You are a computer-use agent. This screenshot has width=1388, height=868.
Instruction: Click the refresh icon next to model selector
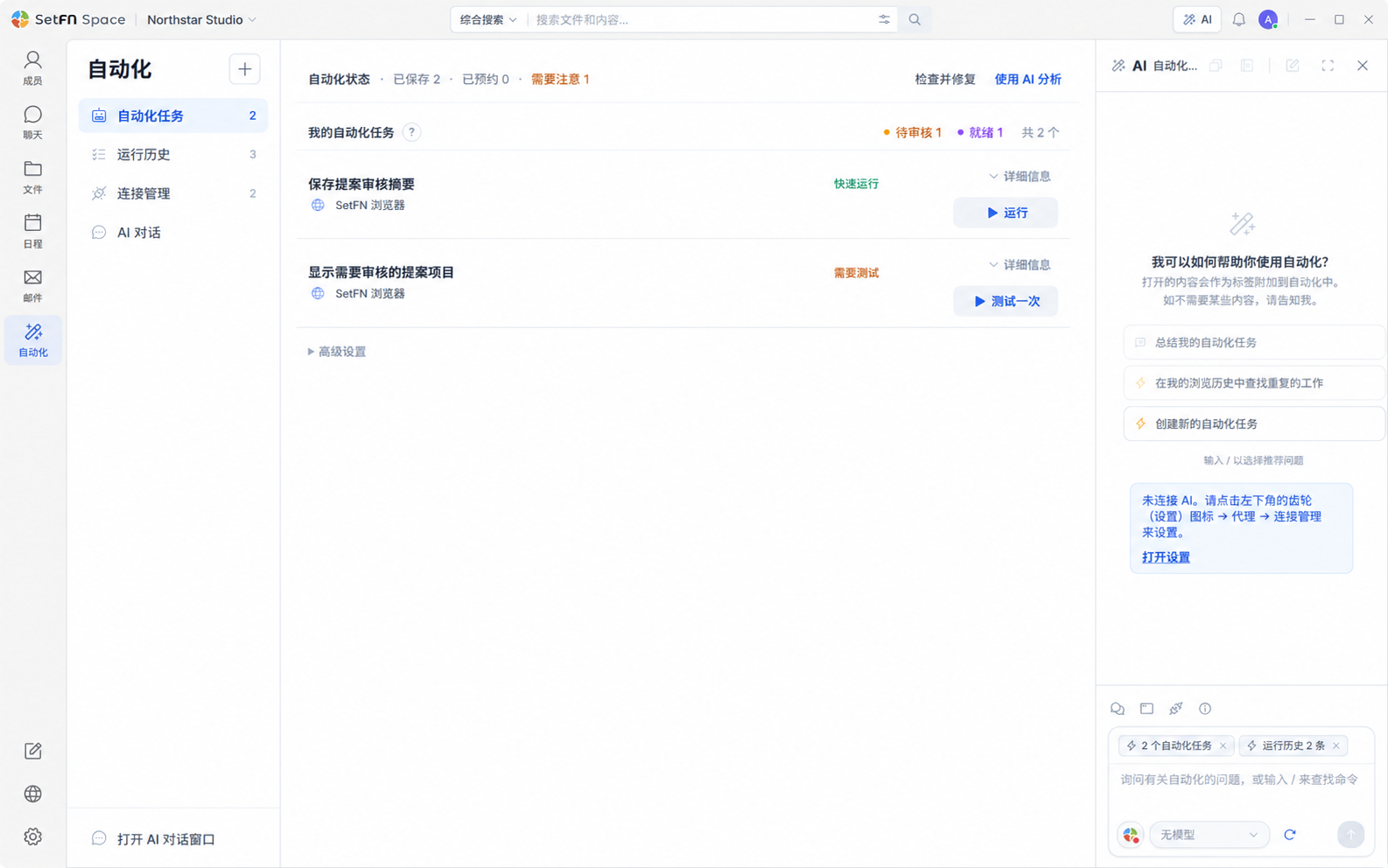[x=1289, y=835]
